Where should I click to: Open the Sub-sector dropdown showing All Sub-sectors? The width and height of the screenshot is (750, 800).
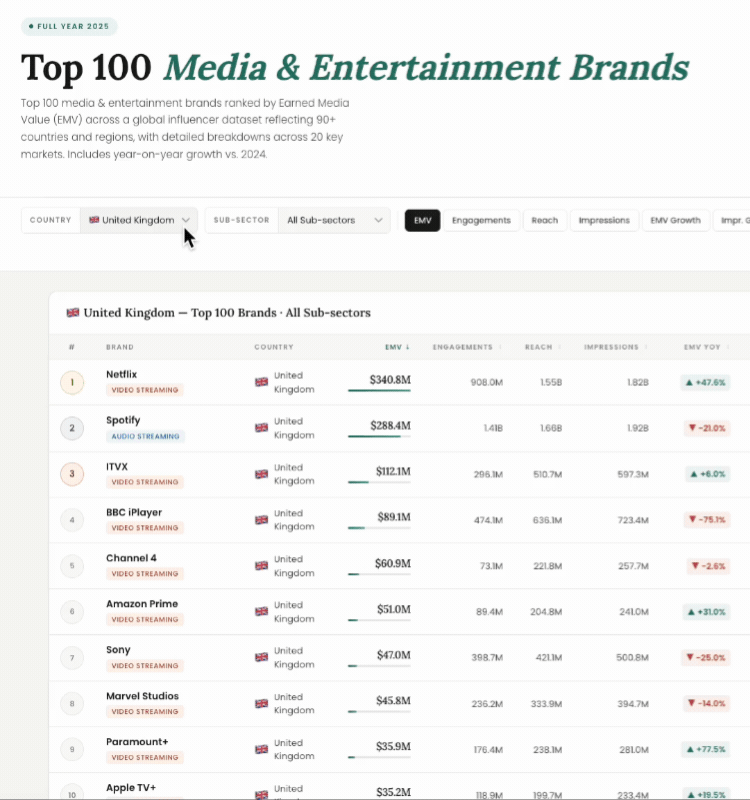[334, 220]
